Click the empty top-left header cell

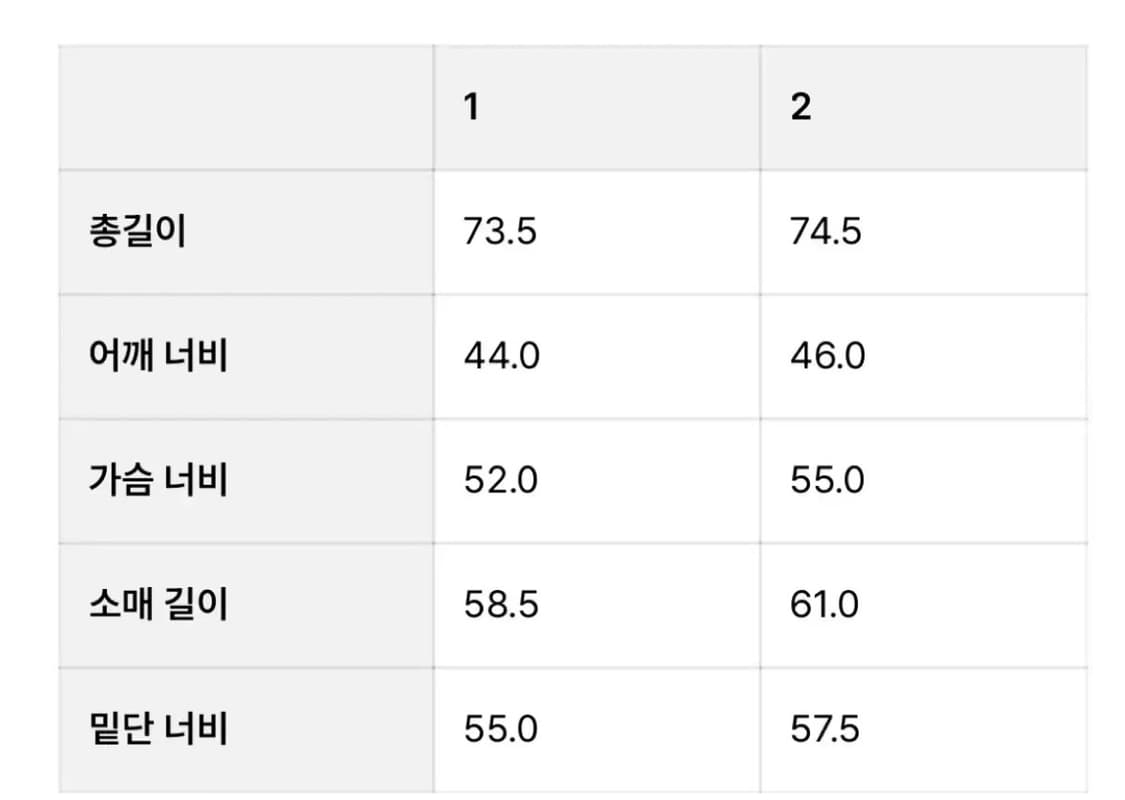pyautogui.click(x=246, y=108)
